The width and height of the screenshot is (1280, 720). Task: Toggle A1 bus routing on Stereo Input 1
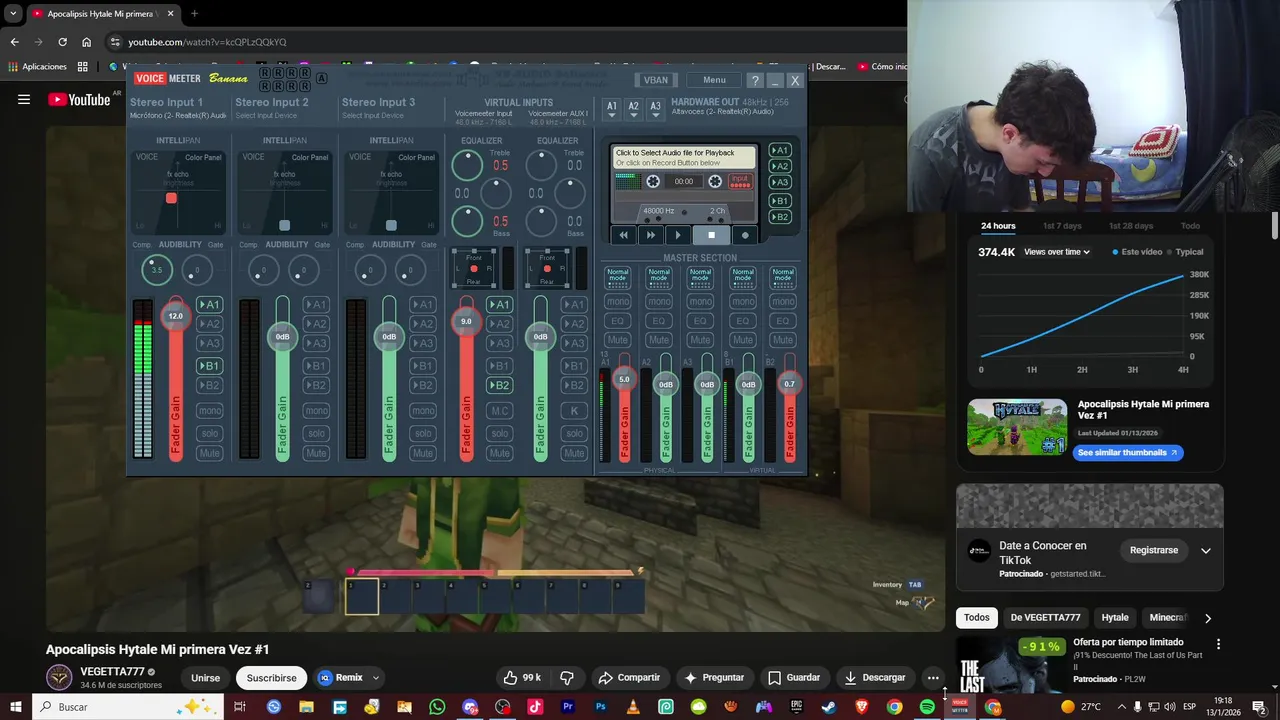click(209, 305)
